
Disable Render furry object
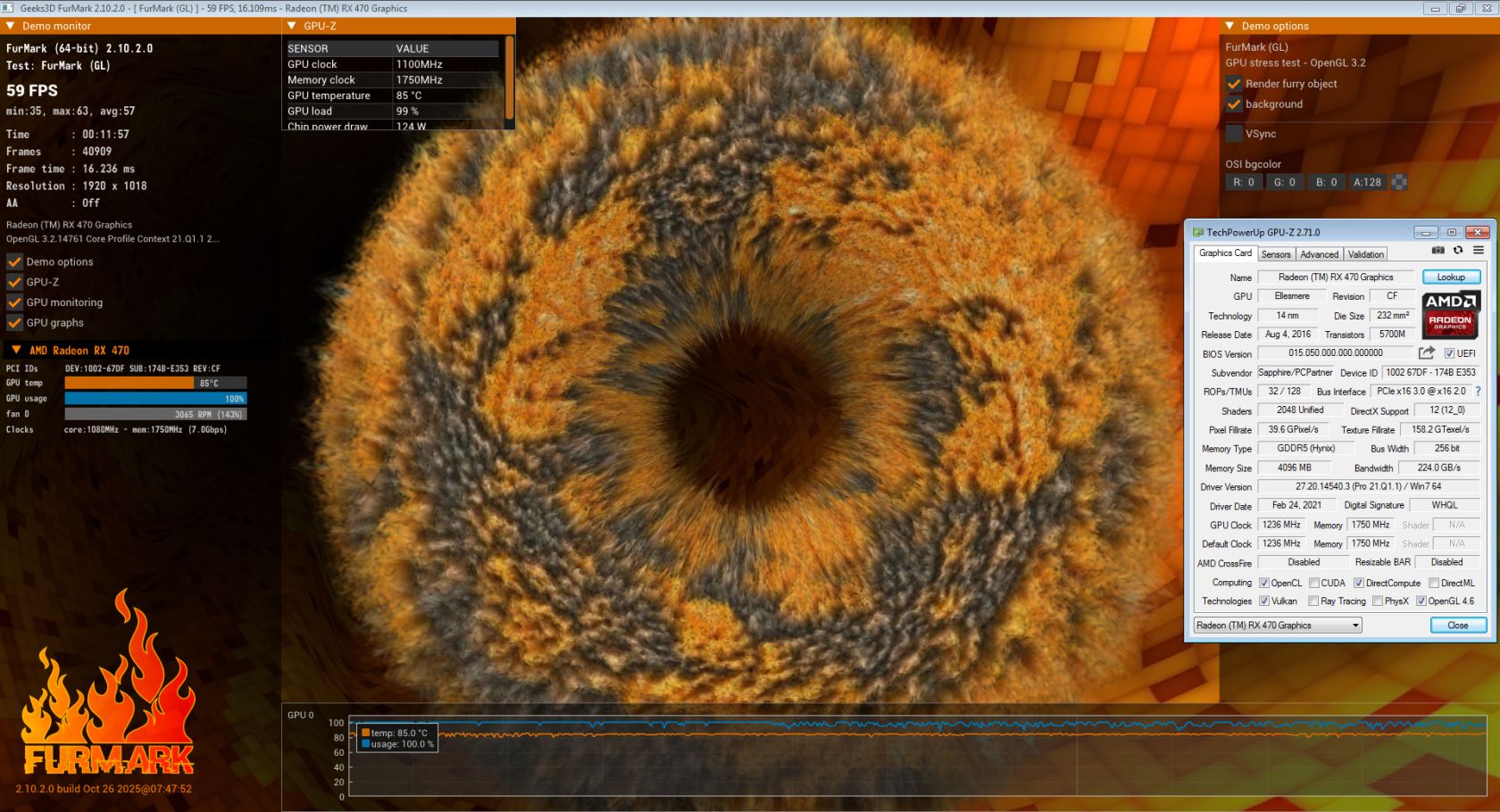click(x=1234, y=84)
